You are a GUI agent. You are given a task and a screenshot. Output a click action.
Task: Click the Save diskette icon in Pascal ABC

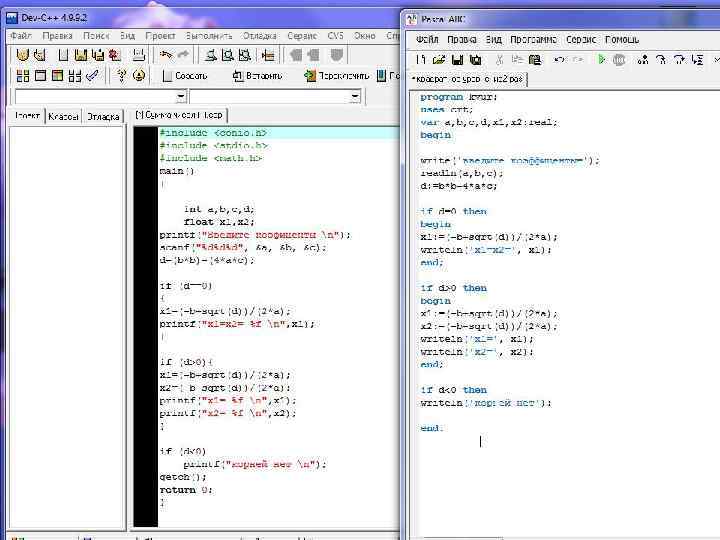coord(457,59)
